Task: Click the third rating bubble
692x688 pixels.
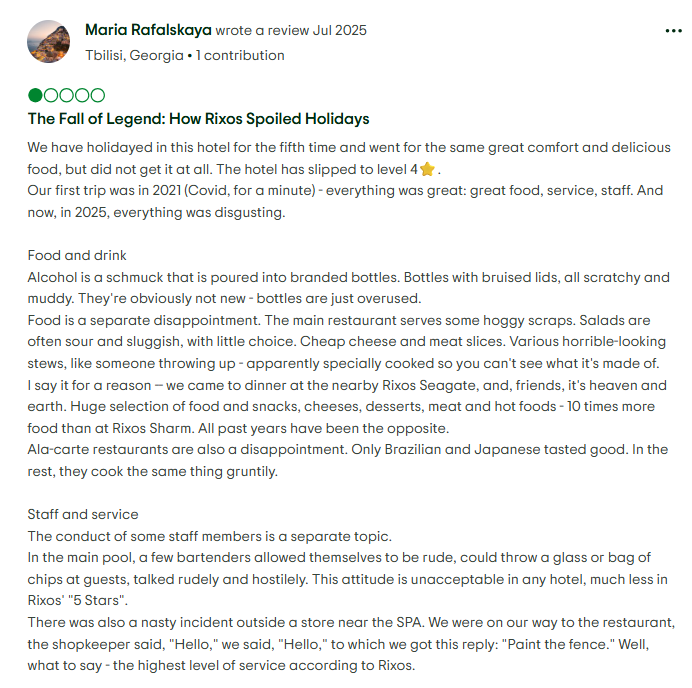Action: 66,96
